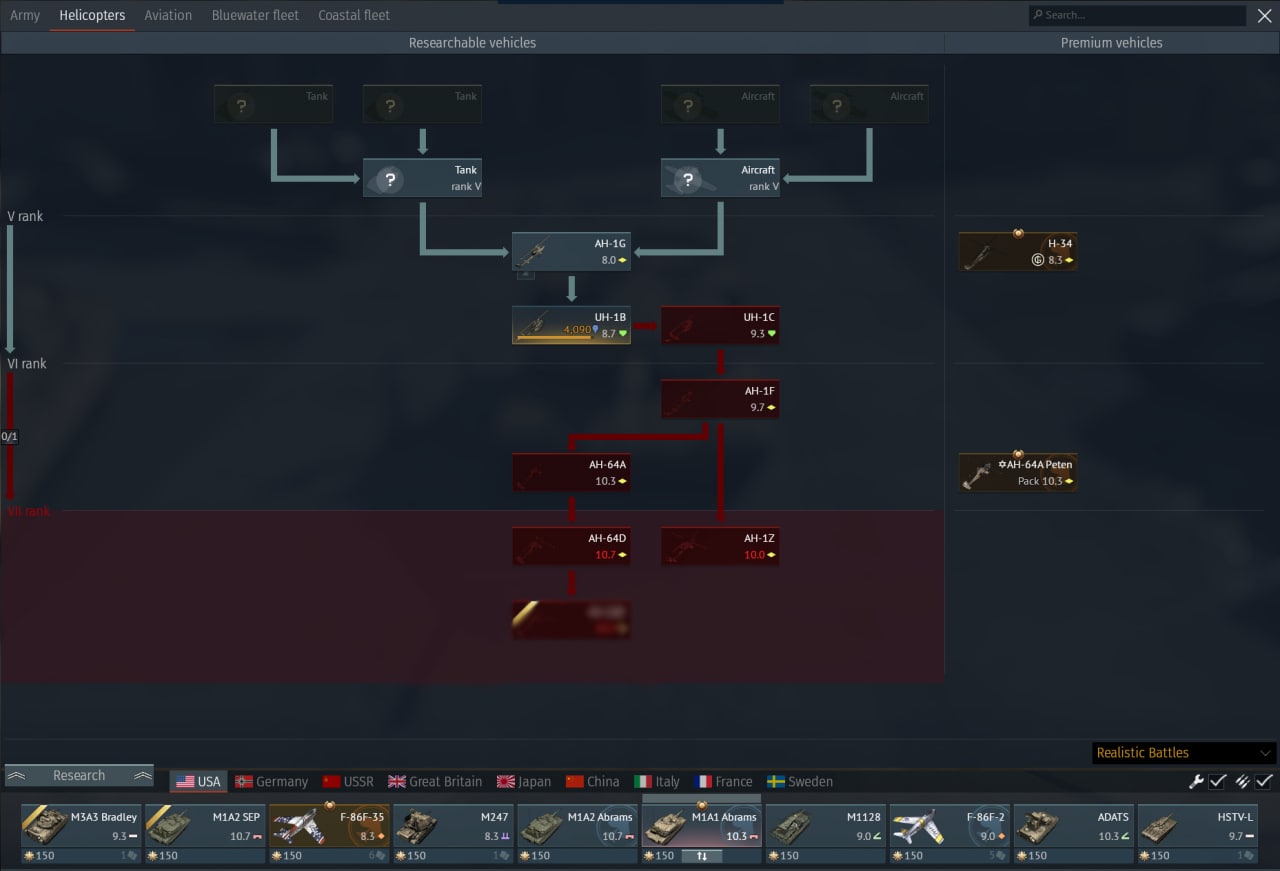Collapse the Research panel button
The image size is (1280, 871).
tap(80, 775)
